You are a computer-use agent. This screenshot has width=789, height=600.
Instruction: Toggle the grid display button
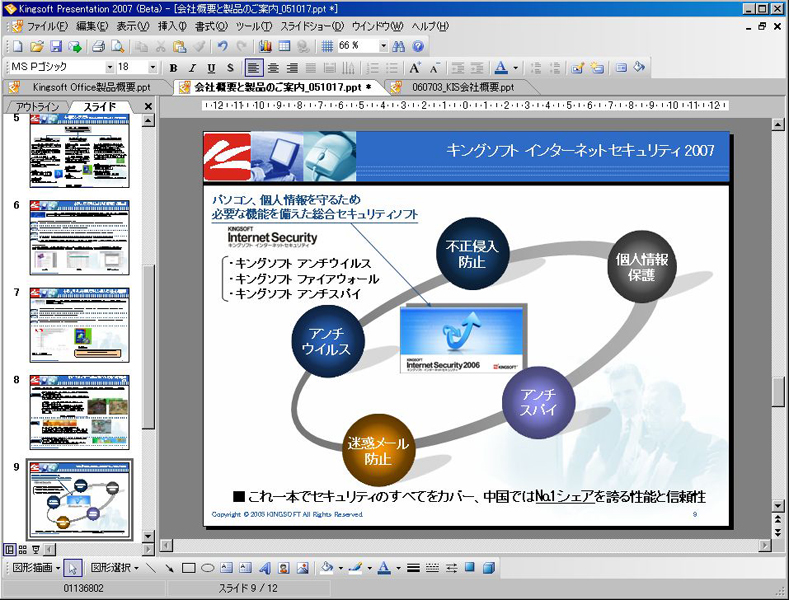click(x=327, y=46)
